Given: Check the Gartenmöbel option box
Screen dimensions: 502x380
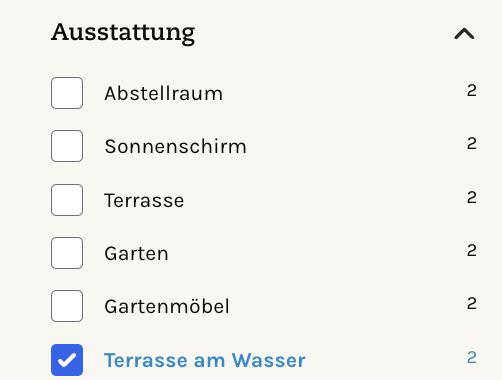Looking at the screenshot, I should [x=67, y=306].
